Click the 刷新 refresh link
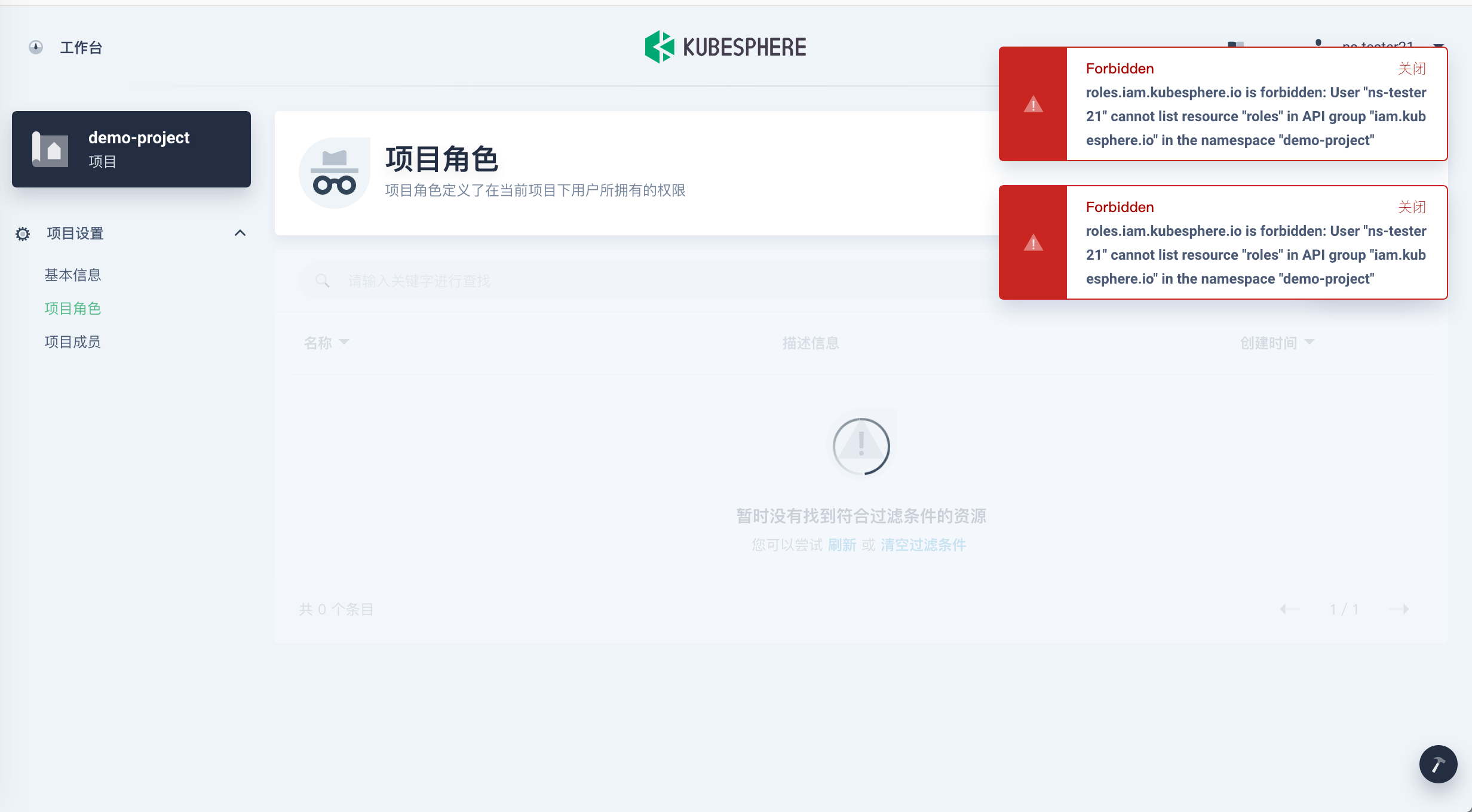Screen dimensions: 1472x812 pos(842,545)
